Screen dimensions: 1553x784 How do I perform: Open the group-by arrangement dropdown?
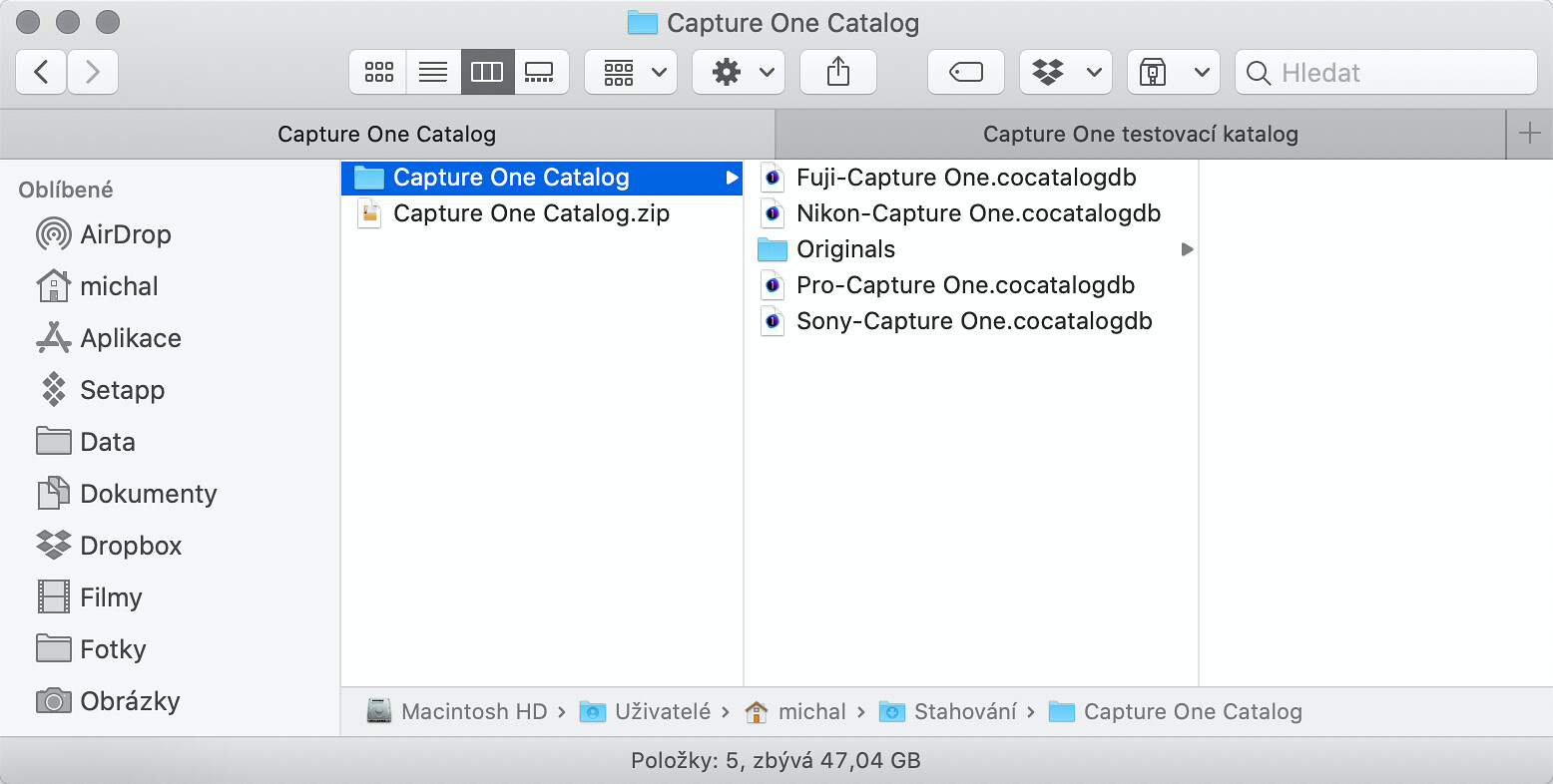coord(631,72)
